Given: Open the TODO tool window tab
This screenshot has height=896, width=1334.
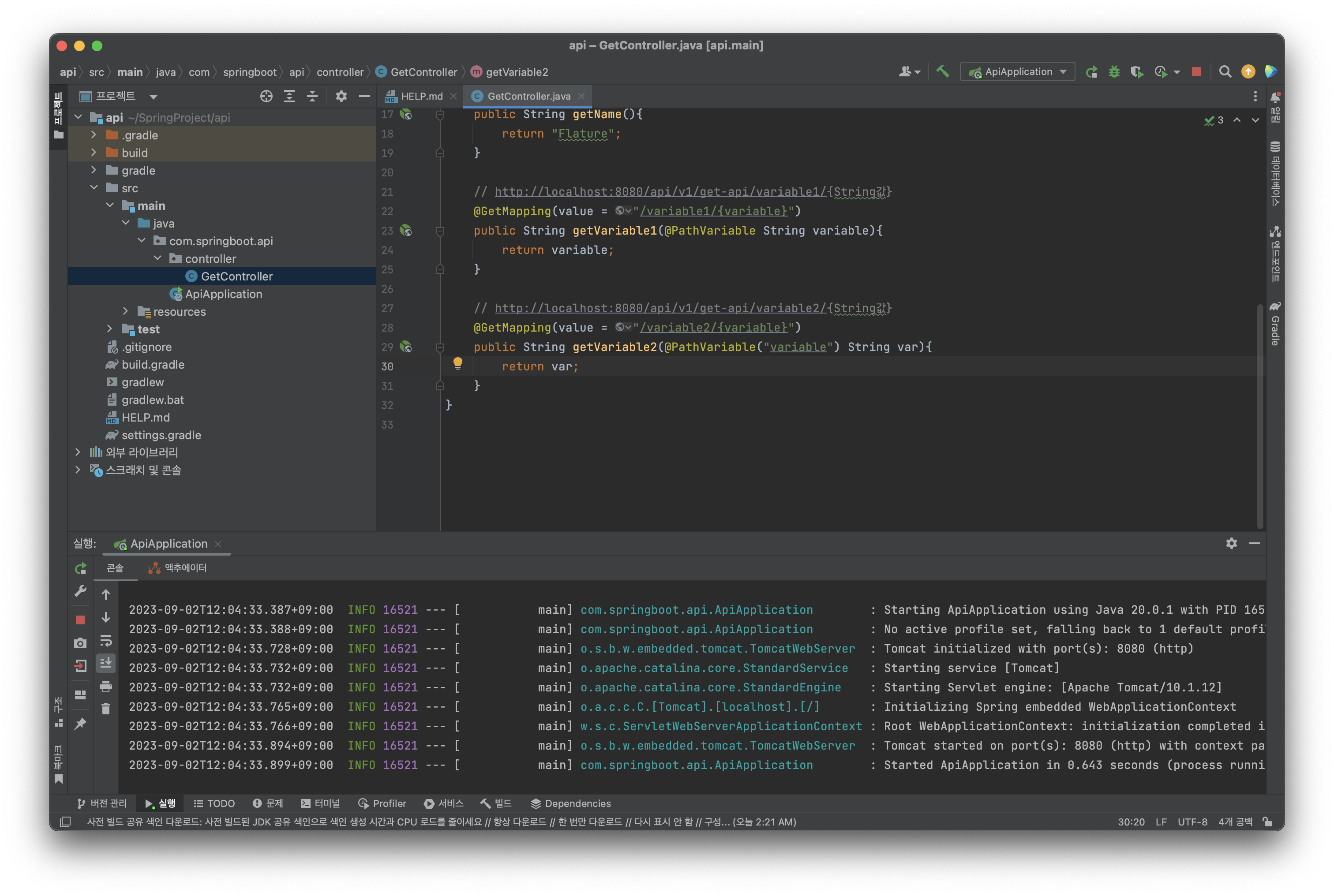Looking at the screenshot, I should tap(214, 803).
